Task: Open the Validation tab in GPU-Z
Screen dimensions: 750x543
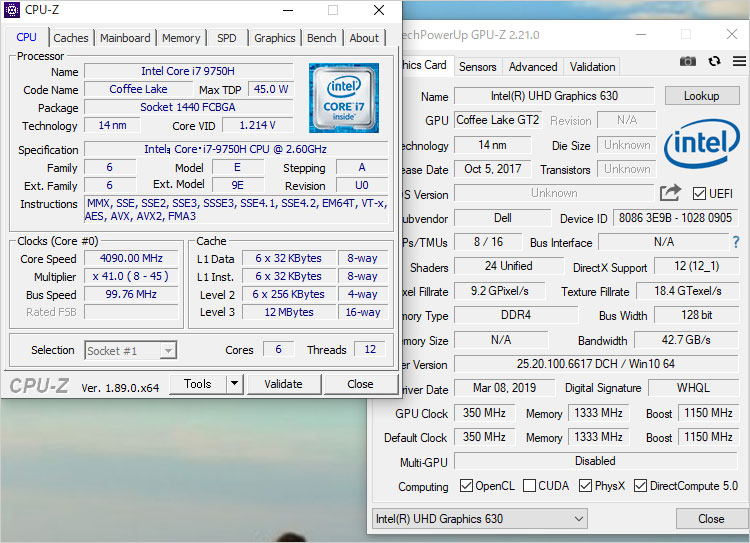Action: 592,67
